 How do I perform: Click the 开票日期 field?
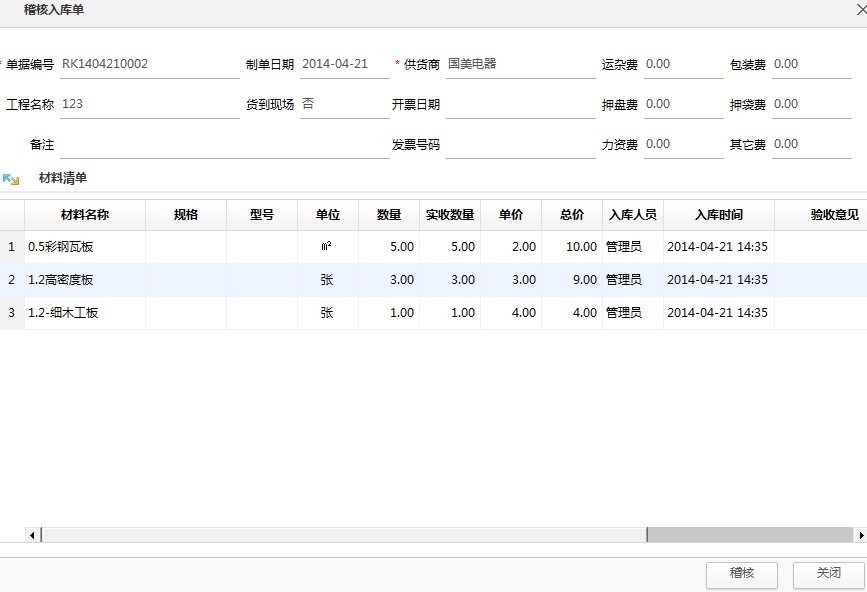click(x=519, y=104)
